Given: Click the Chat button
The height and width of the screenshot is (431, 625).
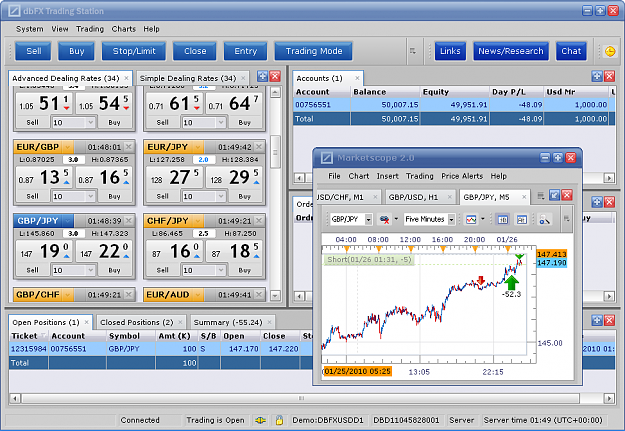Looking at the screenshot, I should point(571,51).
